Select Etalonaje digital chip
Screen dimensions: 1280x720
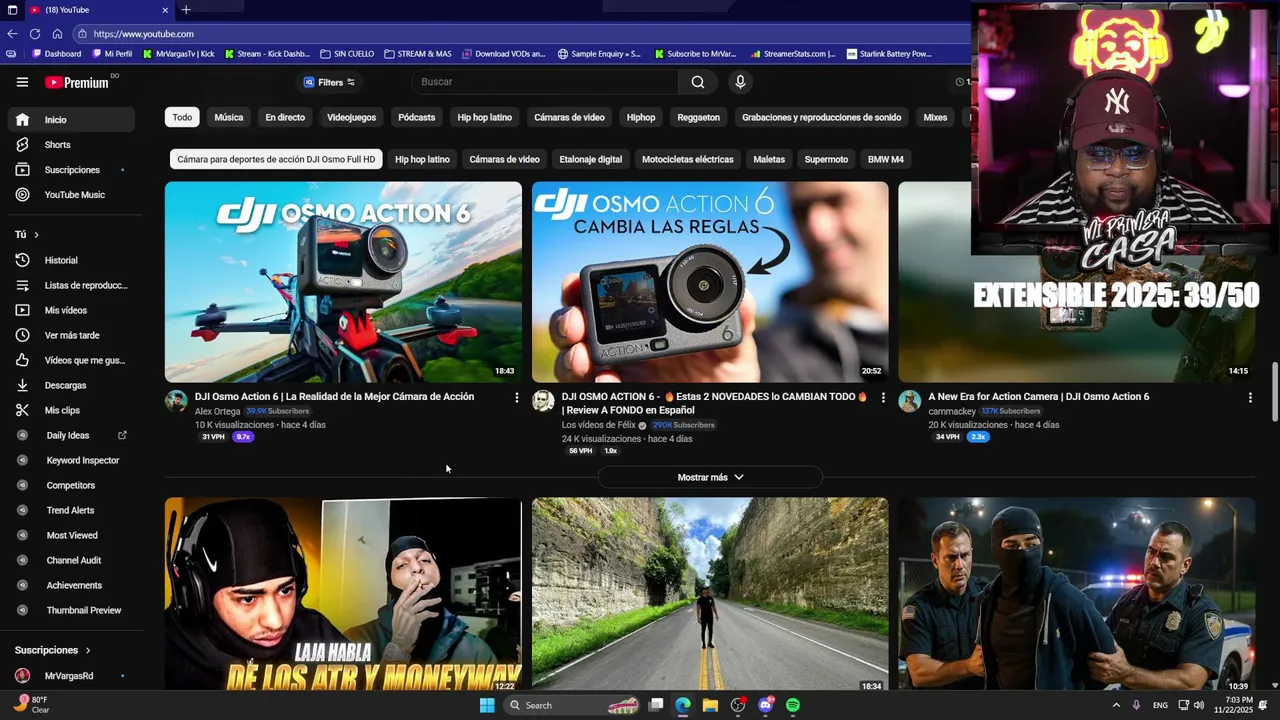pos(590,159)
